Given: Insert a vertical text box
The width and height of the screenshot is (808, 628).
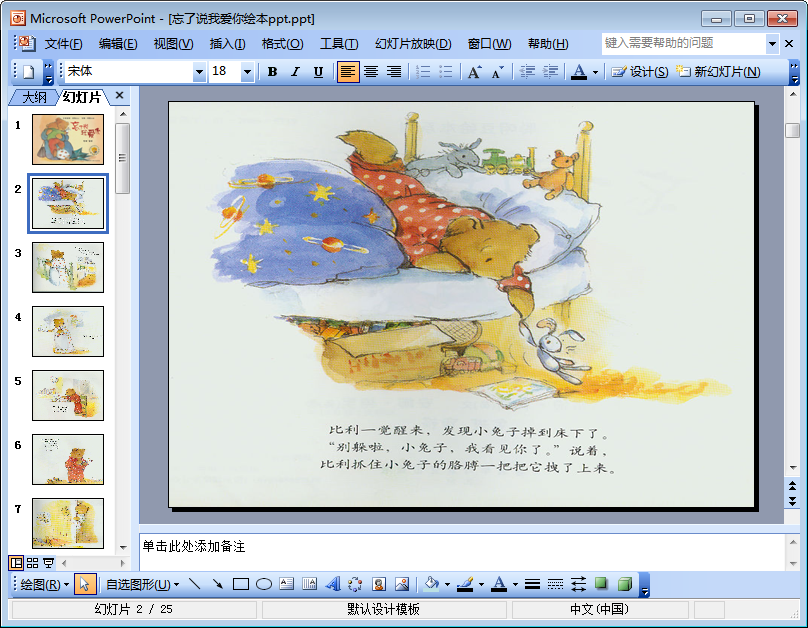Looking at the screenshot, I should 310,584.
